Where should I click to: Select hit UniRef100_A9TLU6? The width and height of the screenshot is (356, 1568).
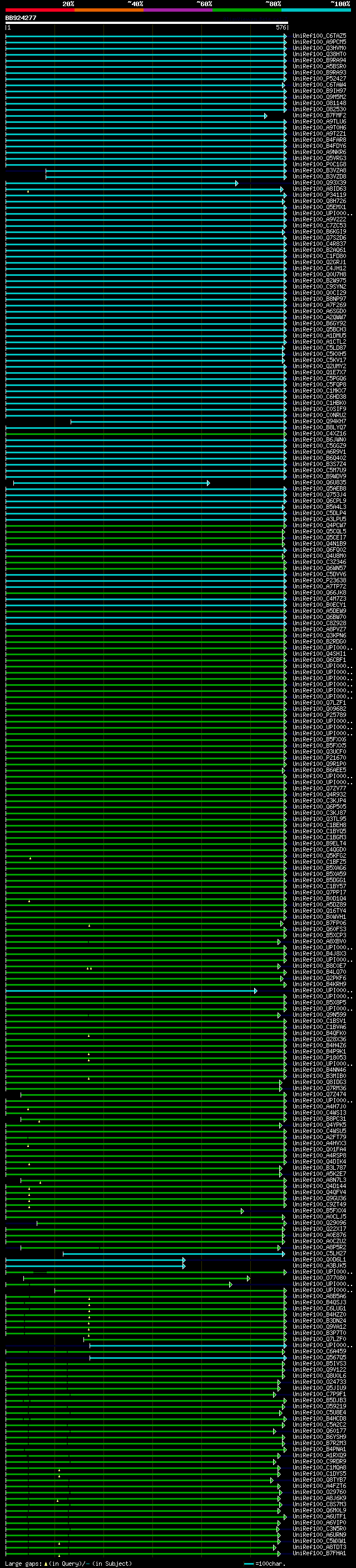tap(319, 122)
